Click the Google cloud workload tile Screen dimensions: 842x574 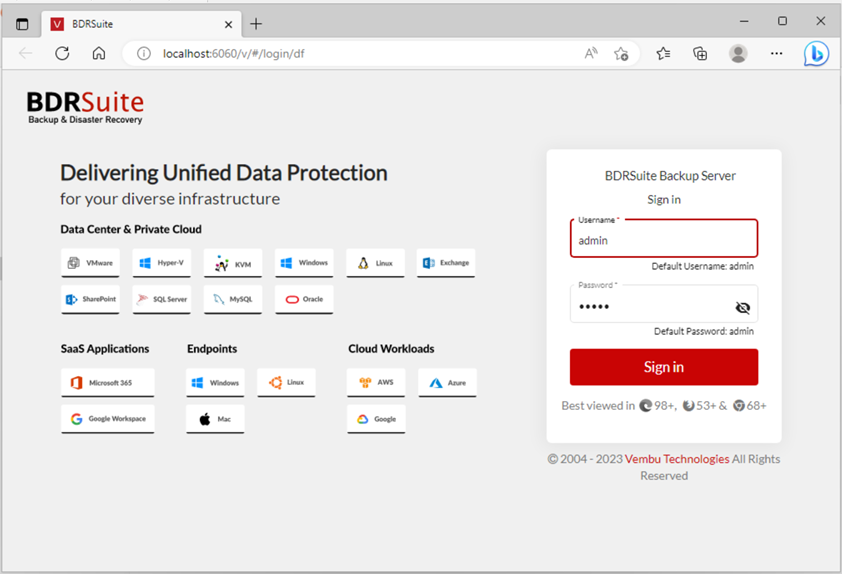[x=376, y=419]
